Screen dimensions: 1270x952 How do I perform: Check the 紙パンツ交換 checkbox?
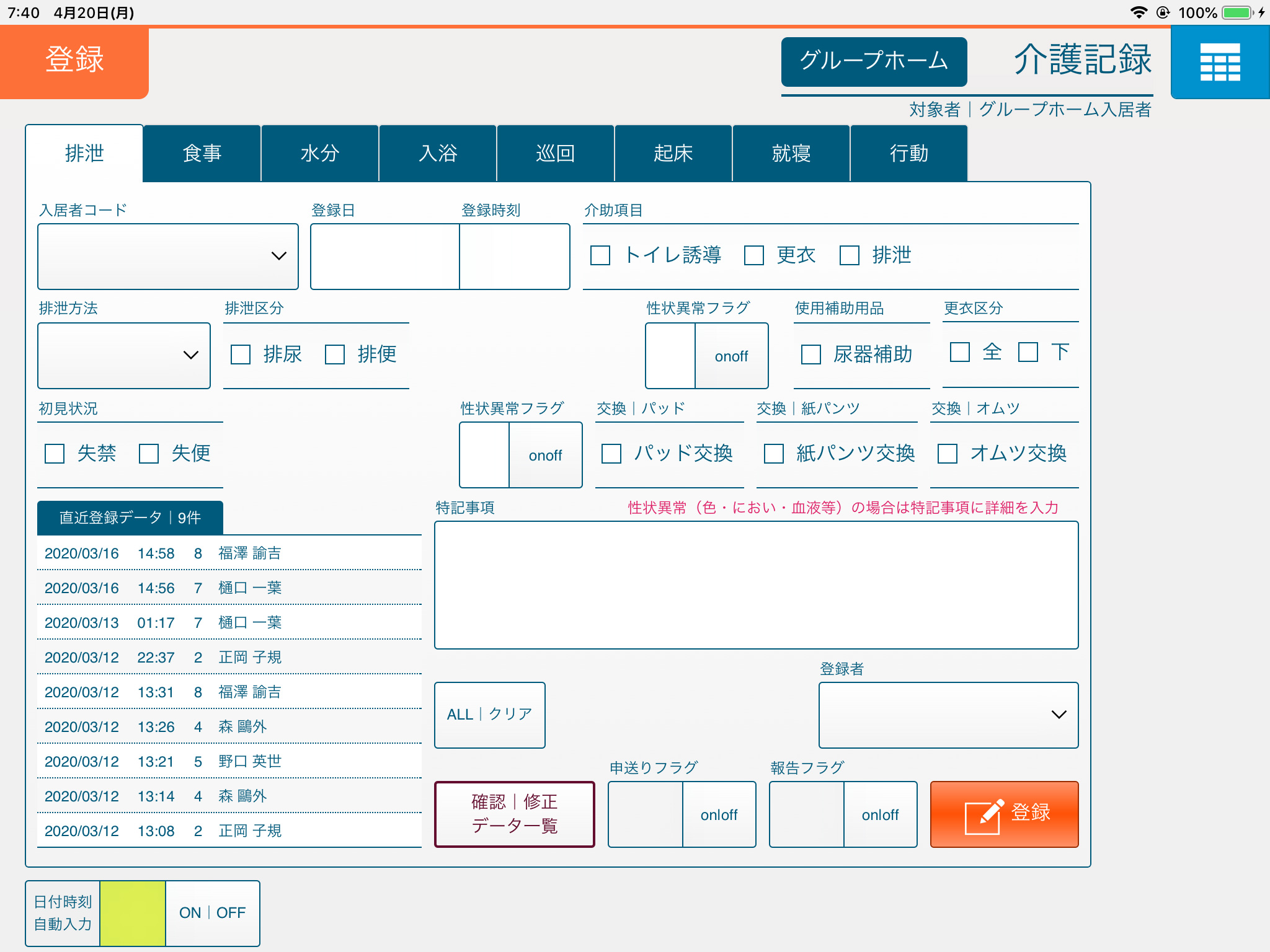(x=774, y=454)
